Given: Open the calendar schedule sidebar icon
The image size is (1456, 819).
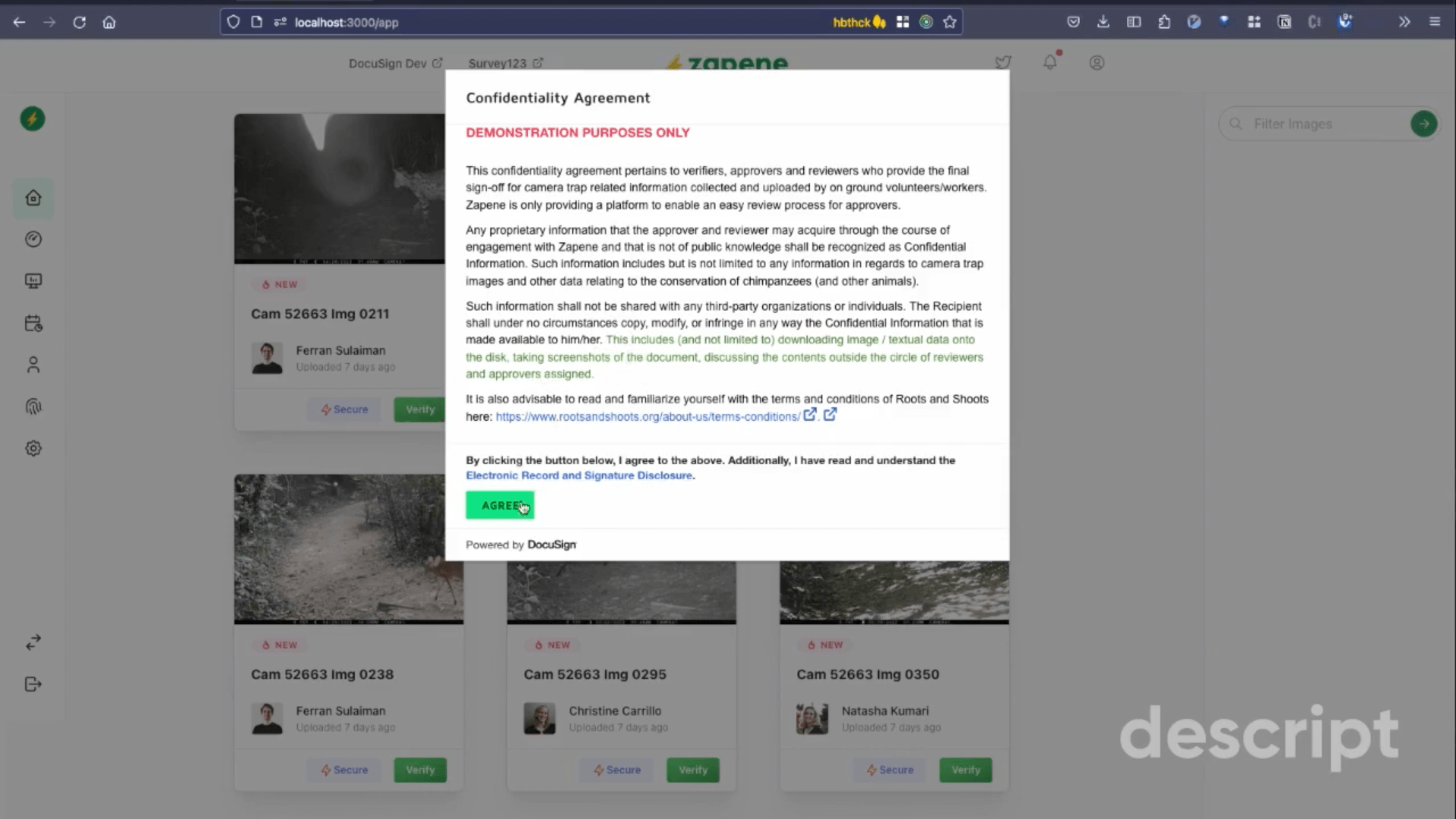Looking at the screenshot, I should click(x=33, y=324).
